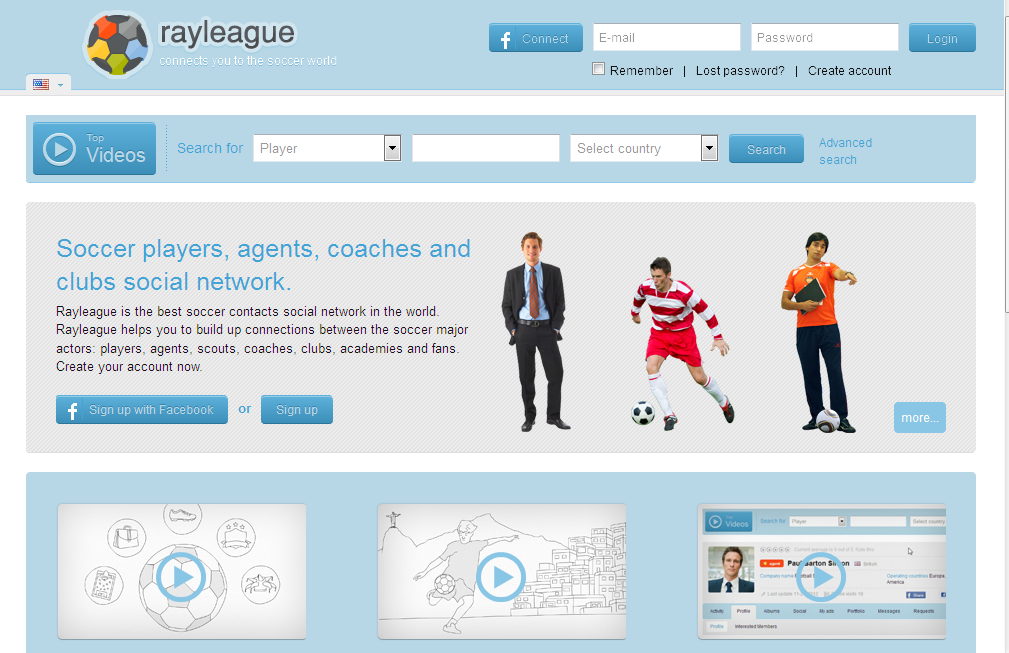Click the more... button in banner
1009x653 pixels.
pyautogui.click(x=919, y=418)
